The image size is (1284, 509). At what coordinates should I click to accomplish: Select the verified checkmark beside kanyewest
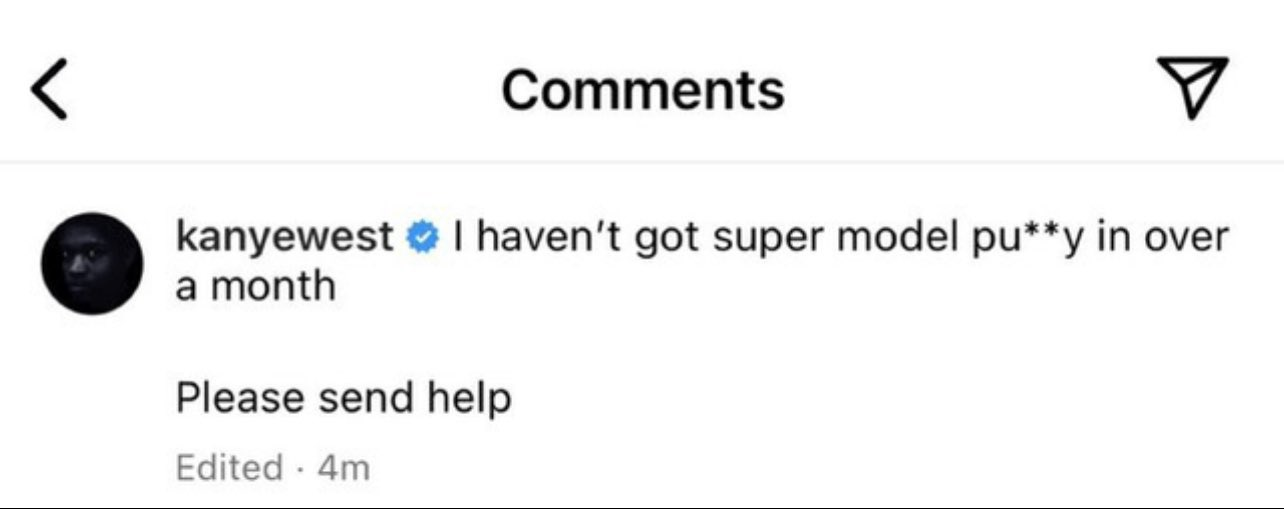422,238
